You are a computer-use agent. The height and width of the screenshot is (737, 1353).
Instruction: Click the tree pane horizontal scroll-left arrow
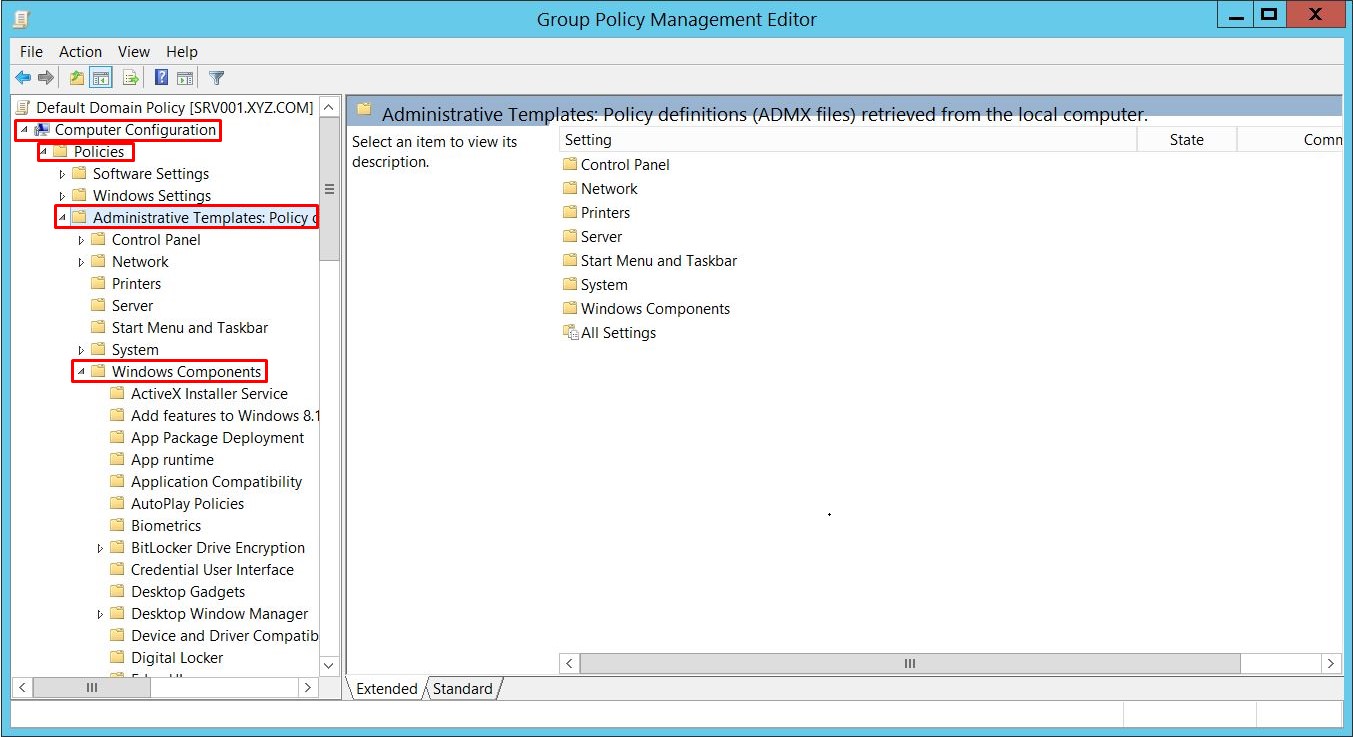pyautogui.click(x=22, y=687)
